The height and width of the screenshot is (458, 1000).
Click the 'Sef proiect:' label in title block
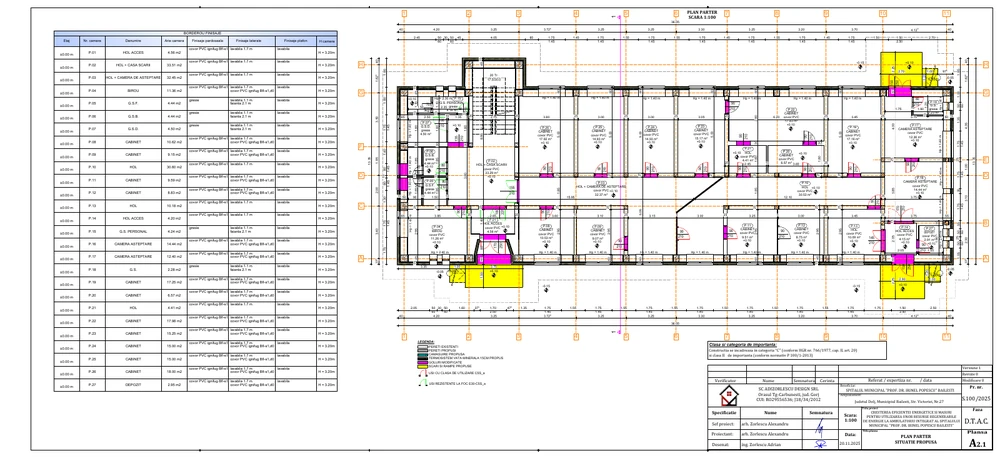pos(723,424)
